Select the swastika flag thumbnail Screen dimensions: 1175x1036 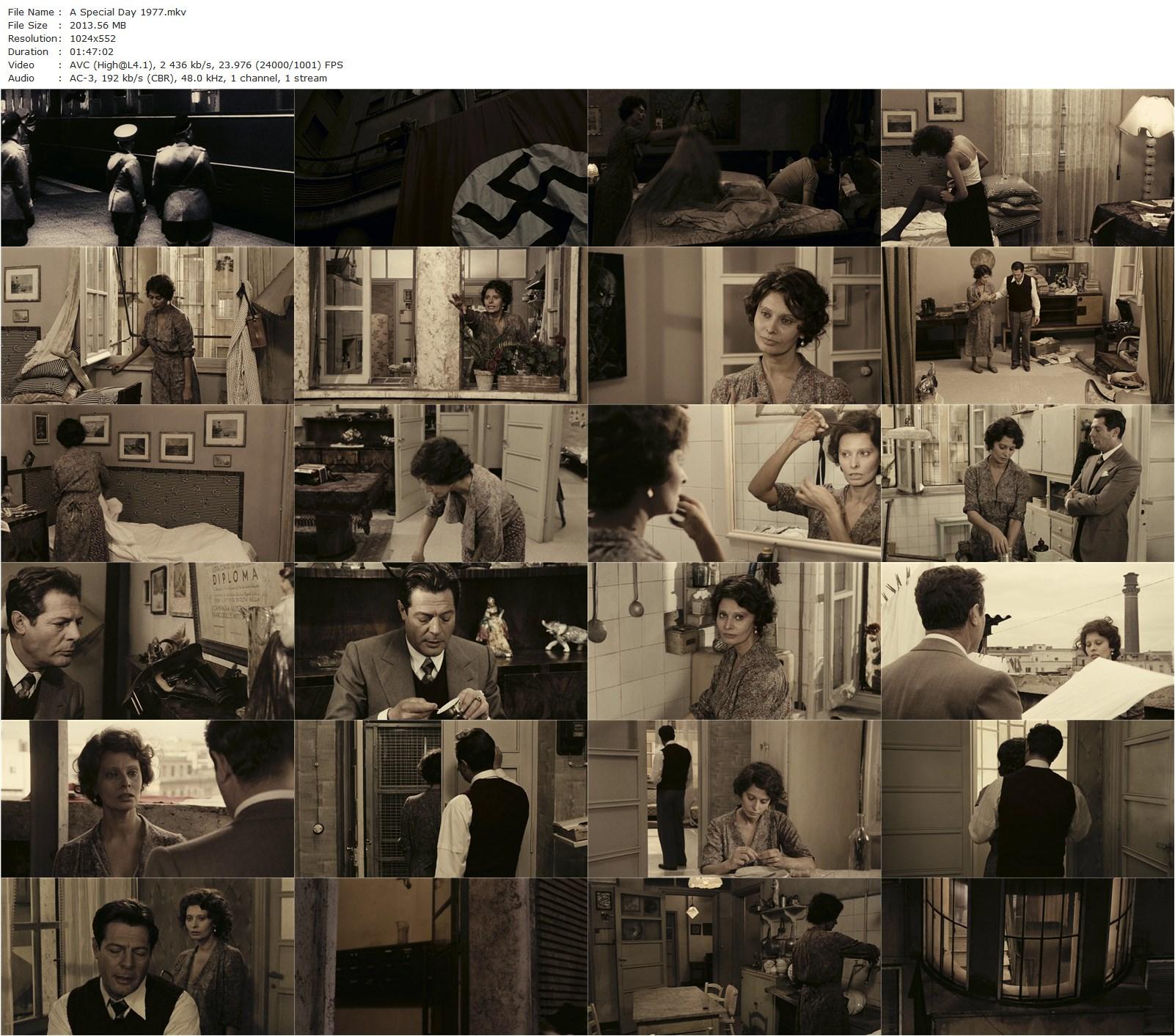pos(441,167)
